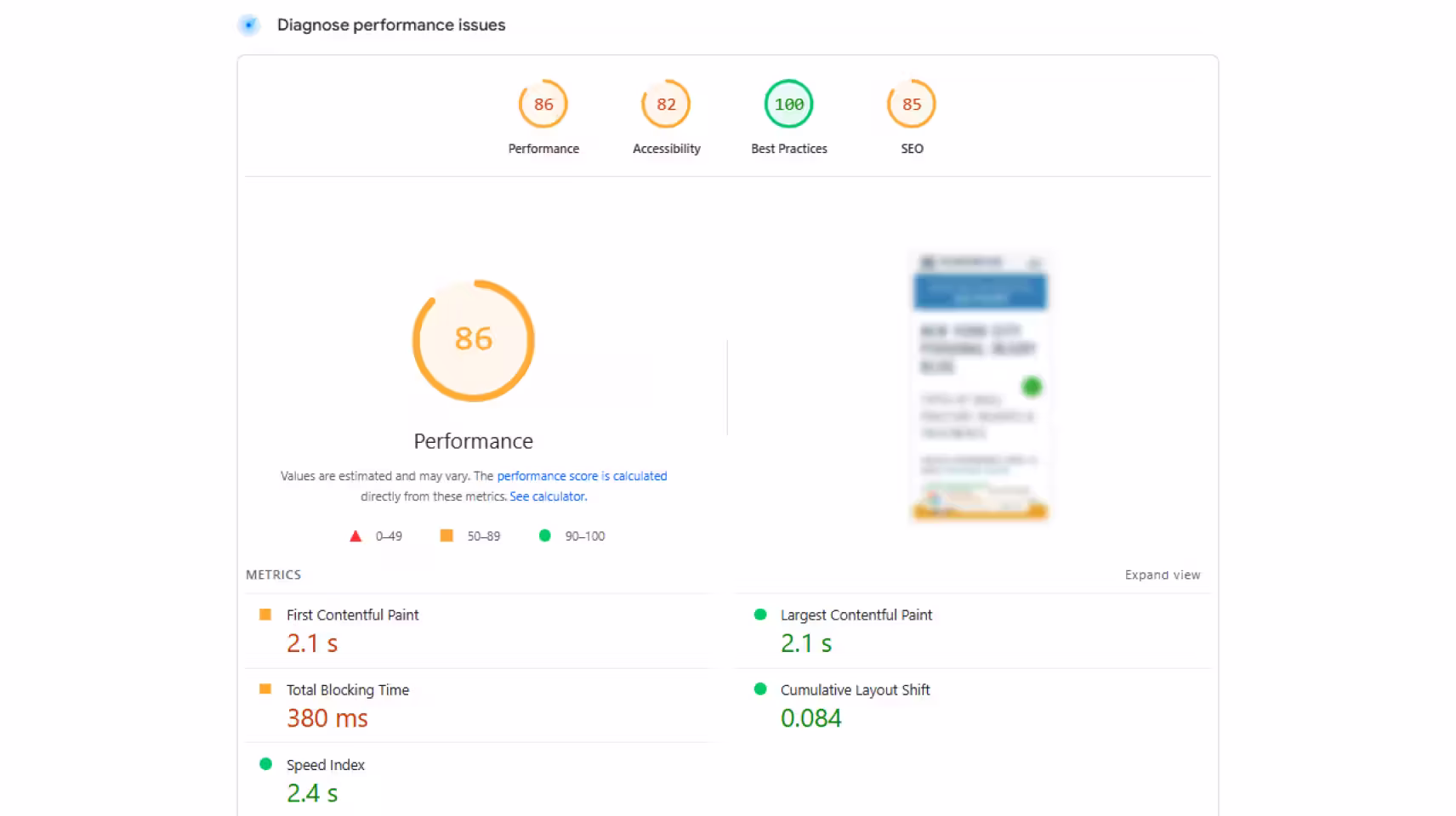Click the green circle 90–100 legend icon
Screen dimensions: 1456x816
545,535
